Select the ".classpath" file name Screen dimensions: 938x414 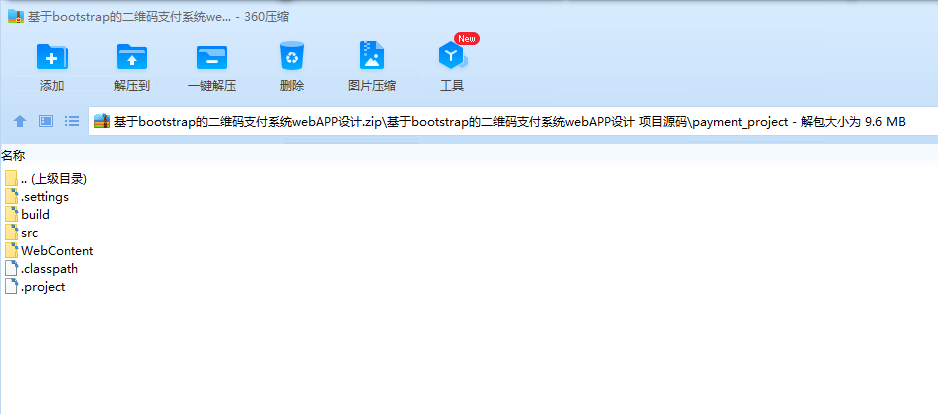(x=49, y=269)
